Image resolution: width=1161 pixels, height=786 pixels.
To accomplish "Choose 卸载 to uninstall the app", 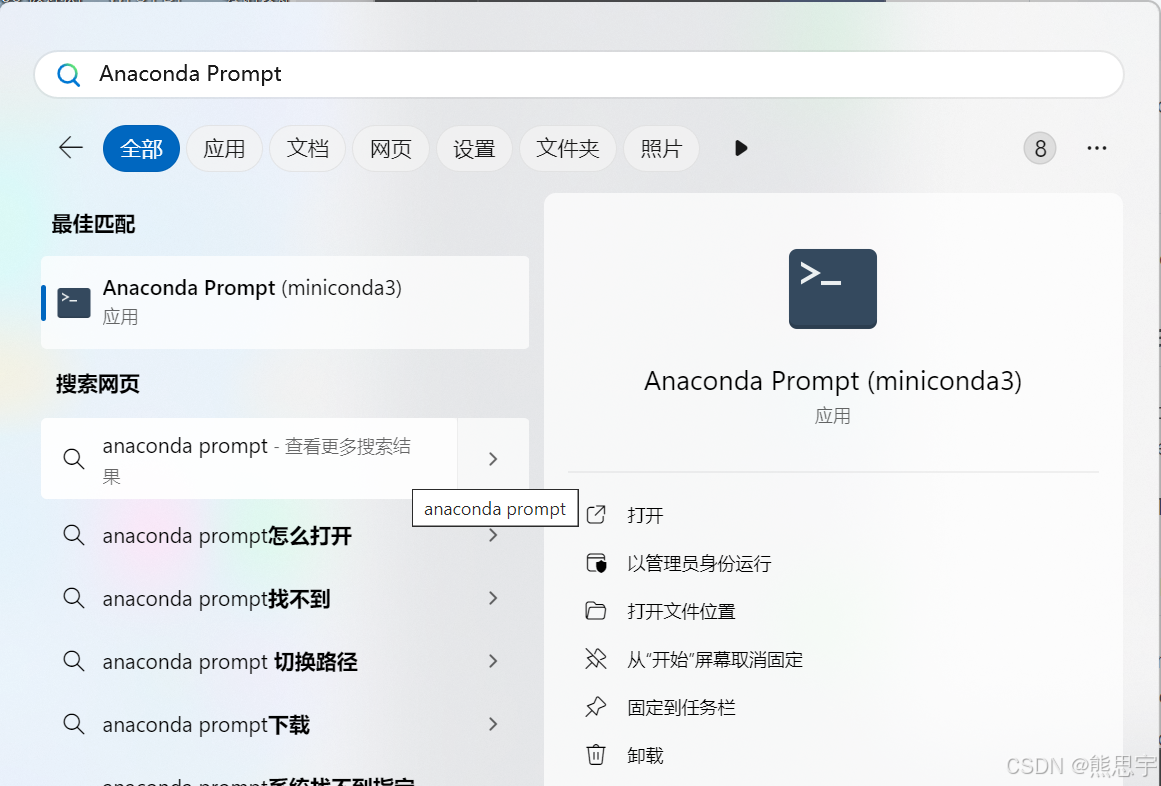I will click(x=645, y=756).
